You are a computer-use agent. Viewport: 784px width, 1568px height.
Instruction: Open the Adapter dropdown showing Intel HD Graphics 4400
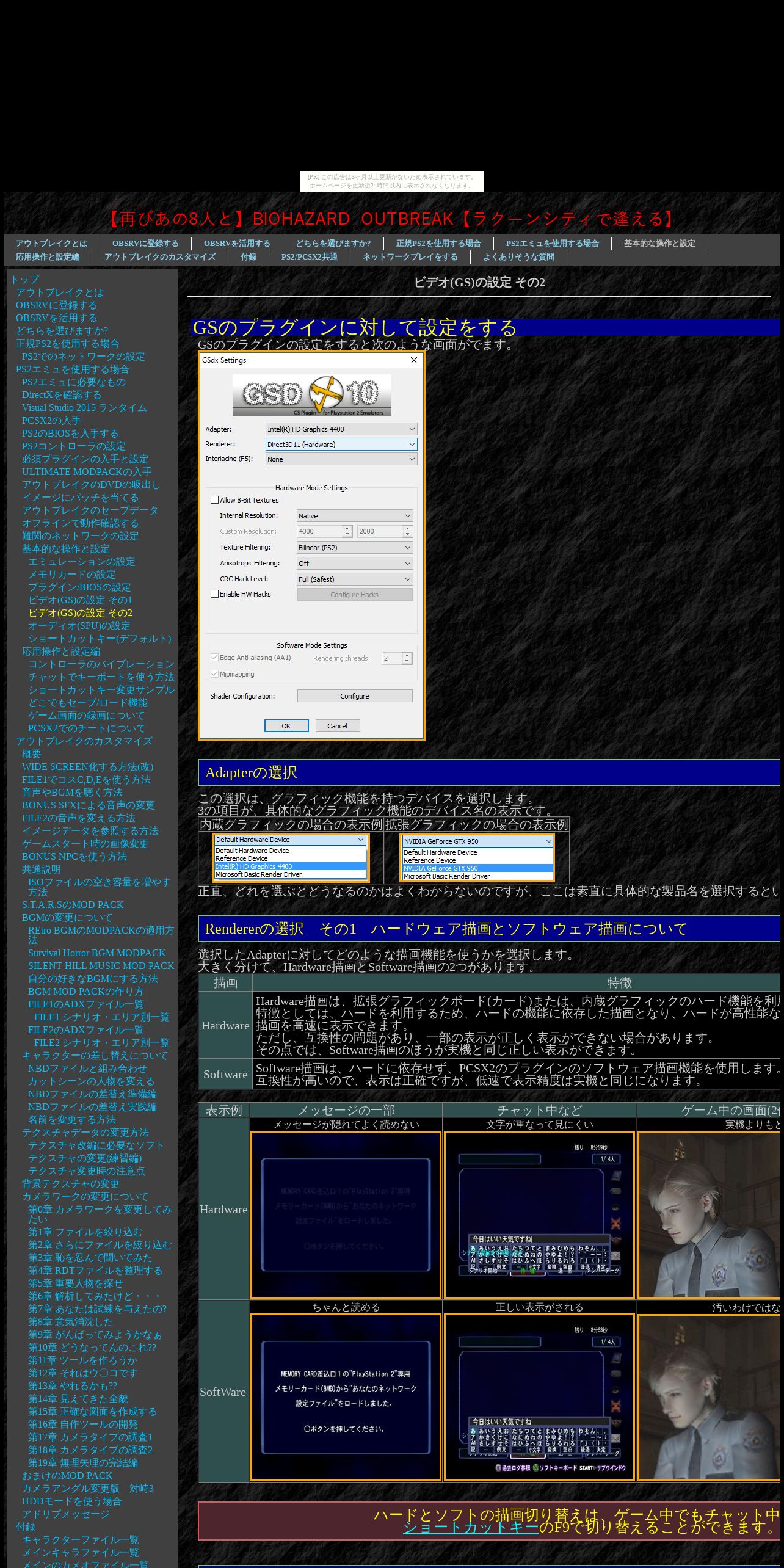coord(341,429)
